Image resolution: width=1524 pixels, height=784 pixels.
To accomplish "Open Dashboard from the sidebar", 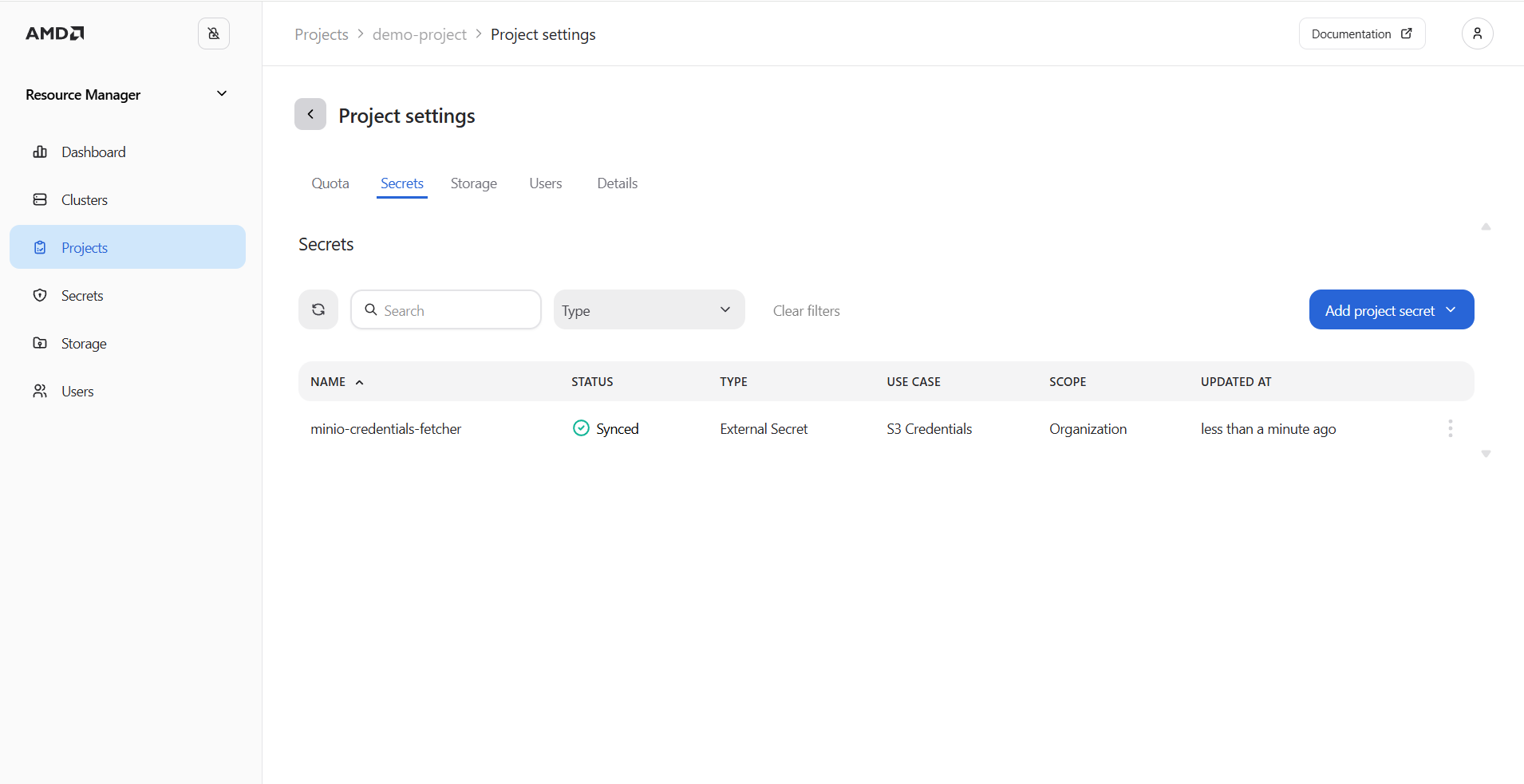I will [128, 152].
